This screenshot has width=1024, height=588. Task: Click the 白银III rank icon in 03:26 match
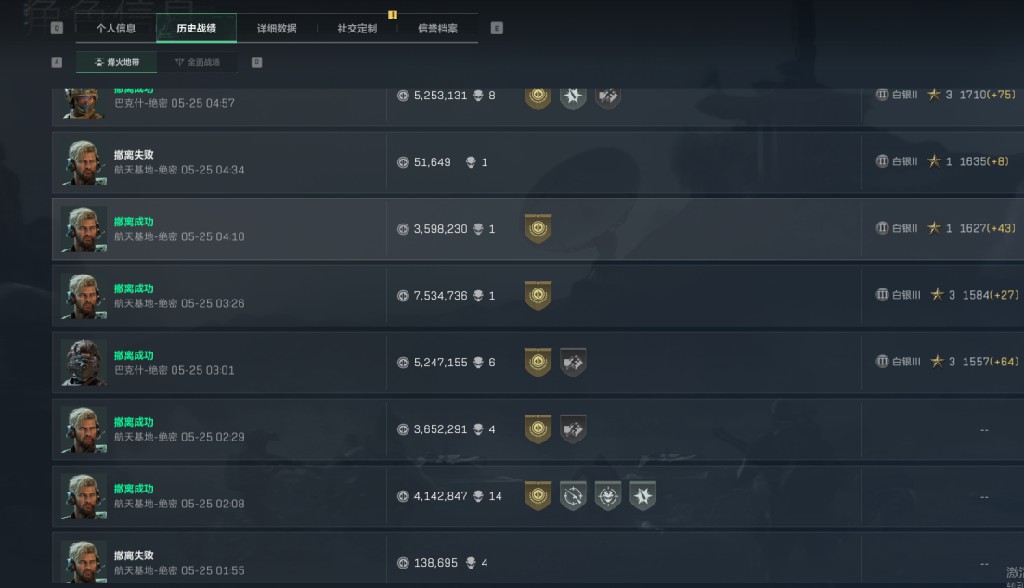pyautogui.click(x=882, y=295)
